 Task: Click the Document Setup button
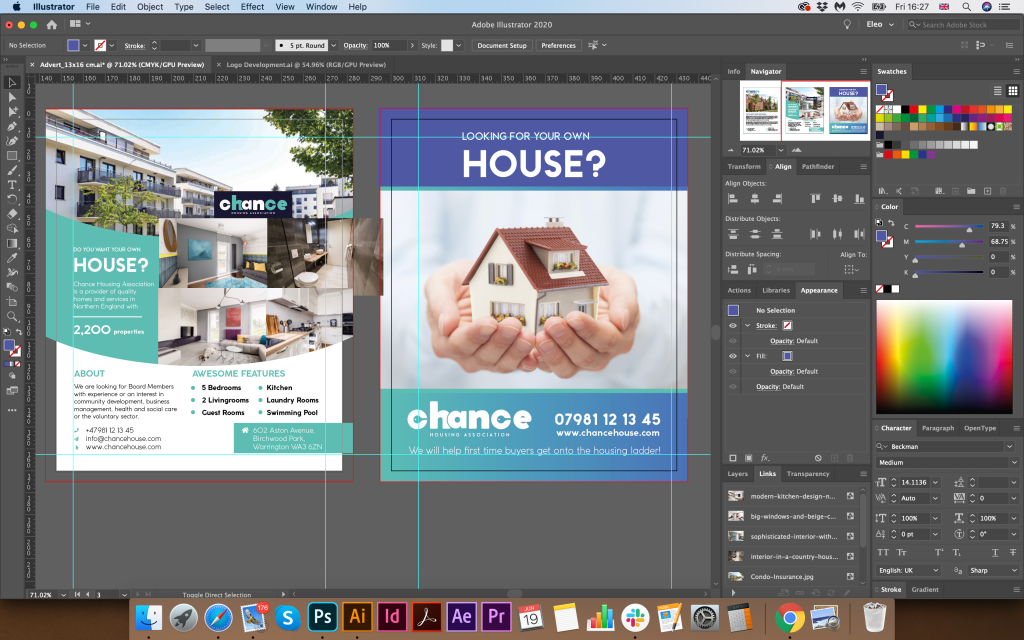coord(501,45)
